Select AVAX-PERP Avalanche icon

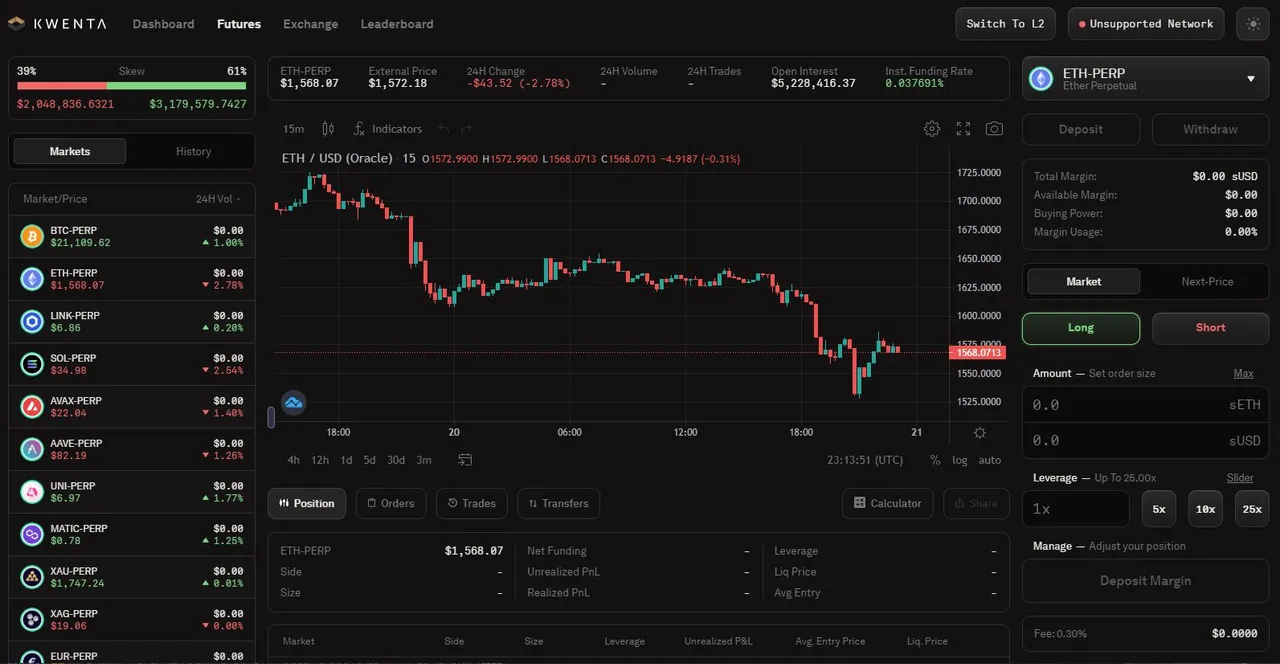[x=32, y=407]
